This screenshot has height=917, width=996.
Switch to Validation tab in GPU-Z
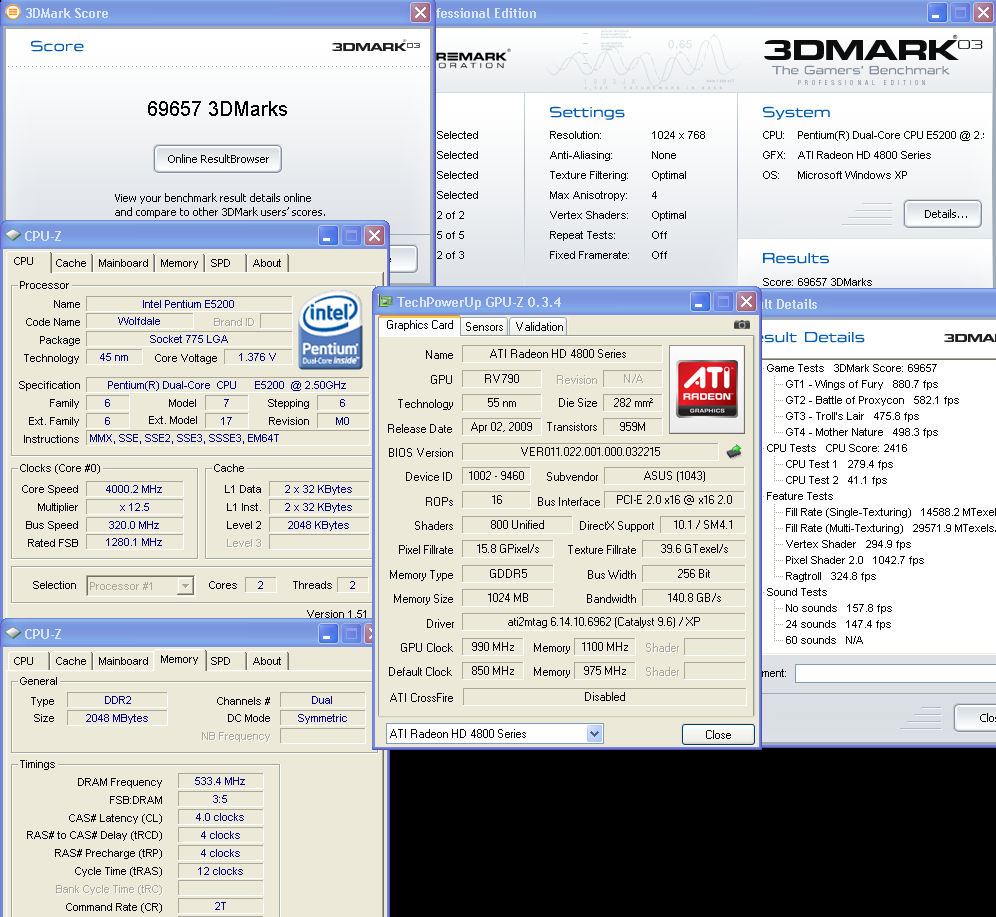point(539,326)
